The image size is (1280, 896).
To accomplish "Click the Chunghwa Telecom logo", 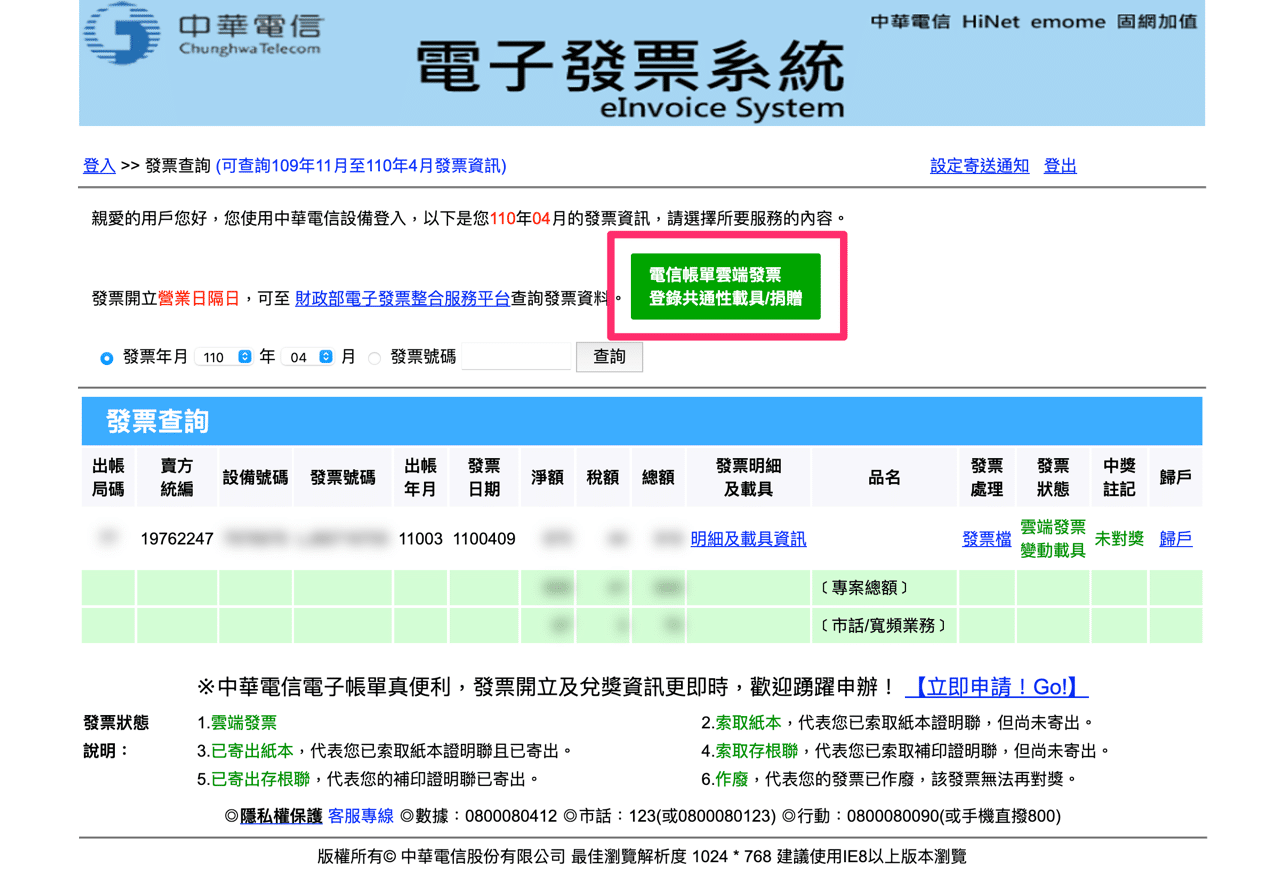I will 204,35.
